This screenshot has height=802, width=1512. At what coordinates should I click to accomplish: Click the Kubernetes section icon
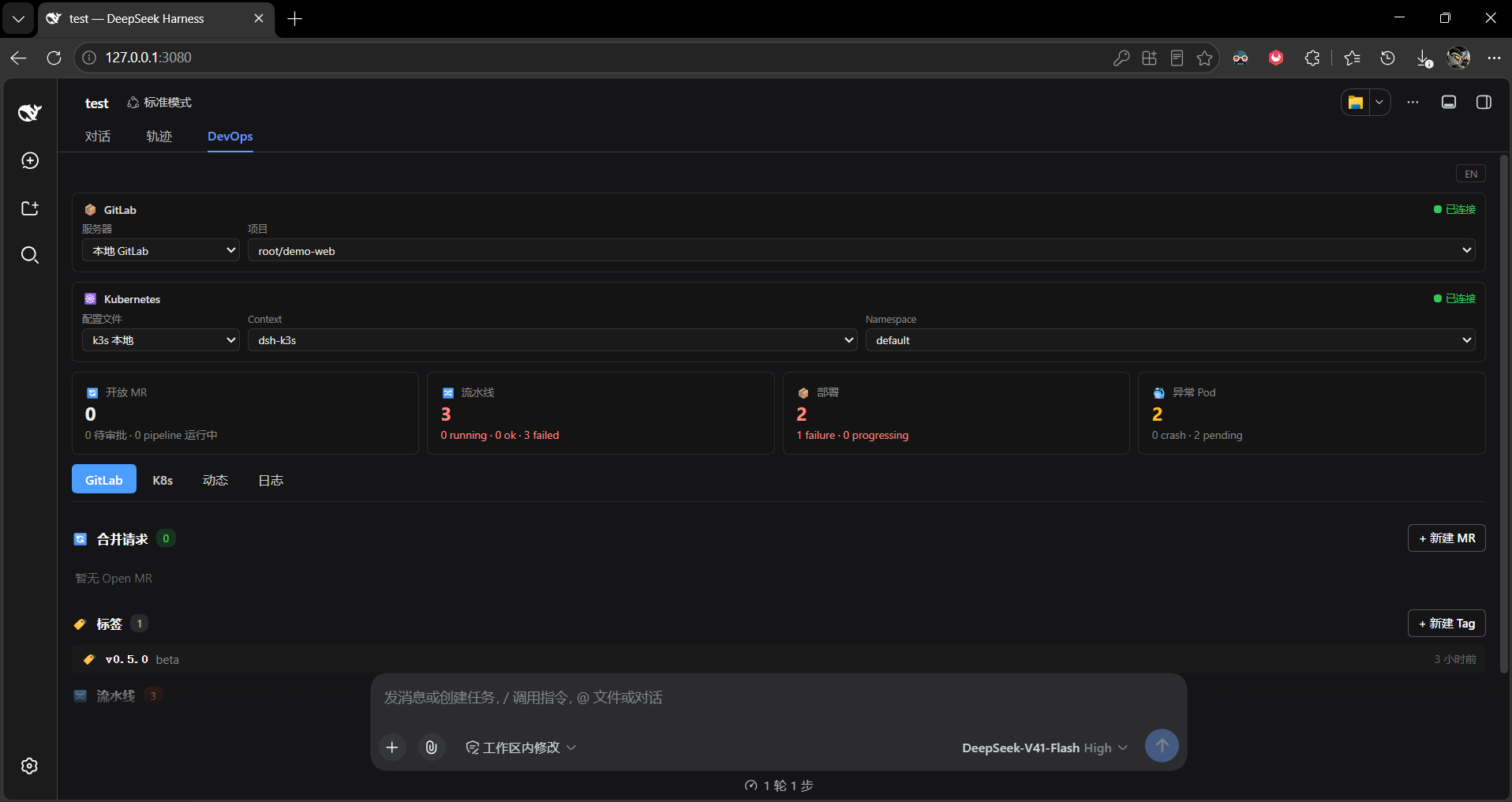point(90,299)
